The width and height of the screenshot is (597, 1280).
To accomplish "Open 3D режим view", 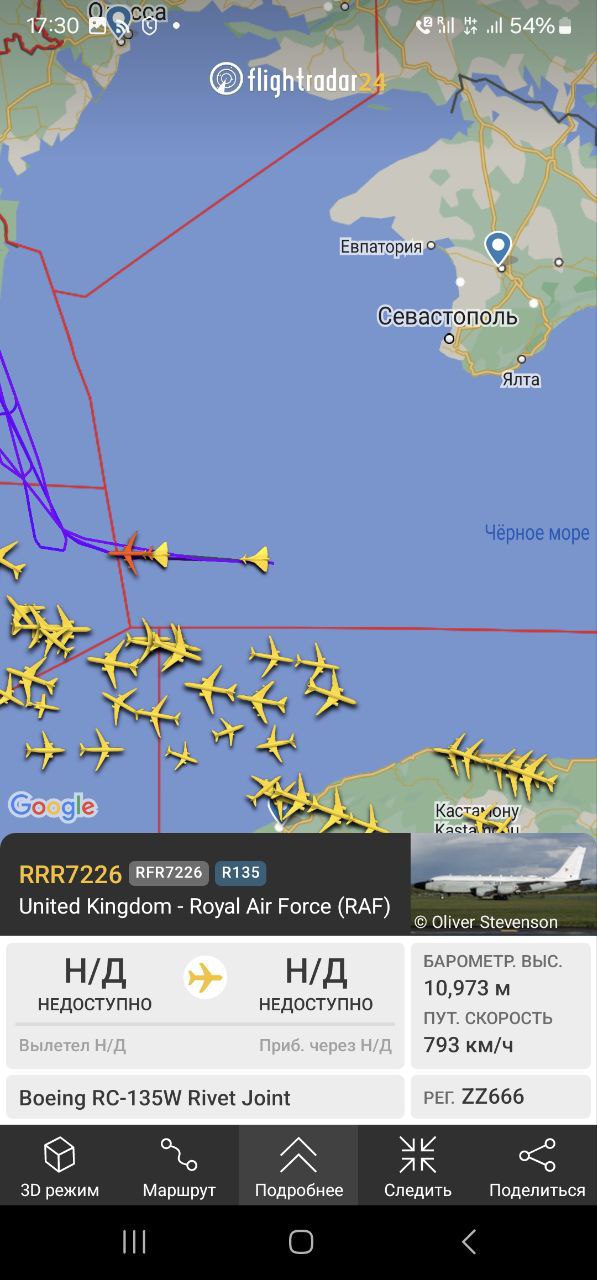I will click(x=60, y=1165).
